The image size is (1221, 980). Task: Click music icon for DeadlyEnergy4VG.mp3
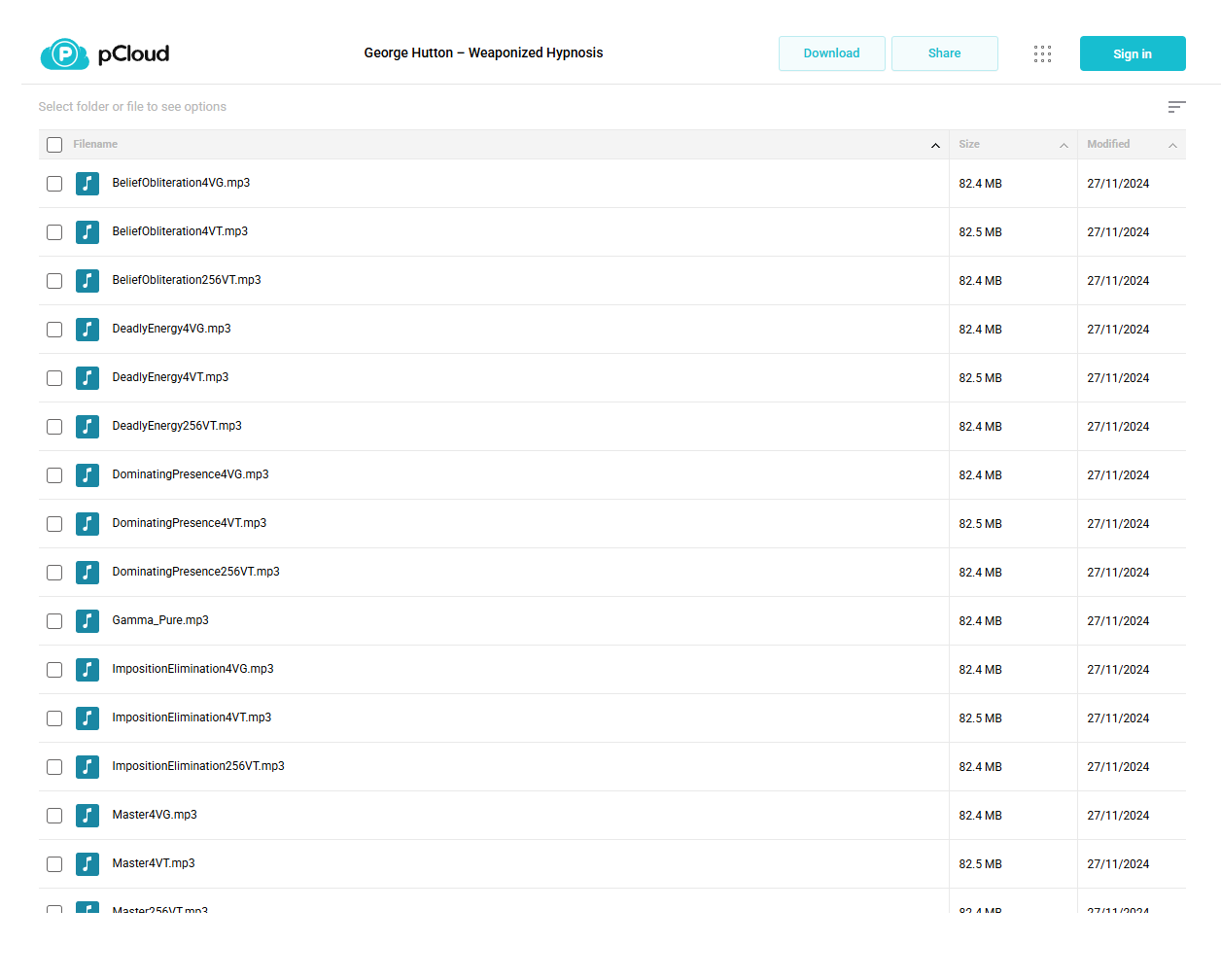tap(87, 329)
